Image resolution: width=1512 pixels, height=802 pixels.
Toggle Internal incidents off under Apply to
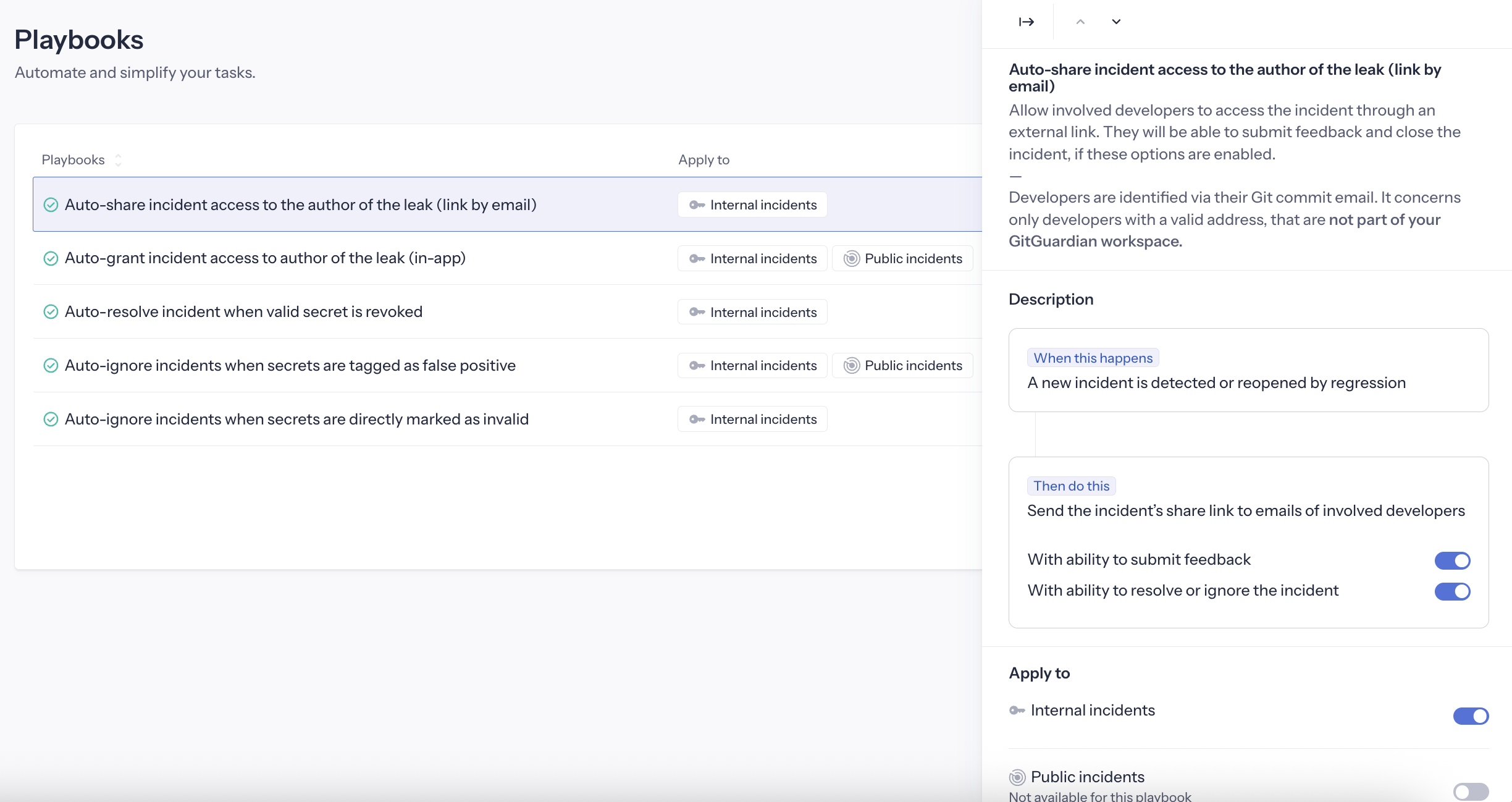1471,716
